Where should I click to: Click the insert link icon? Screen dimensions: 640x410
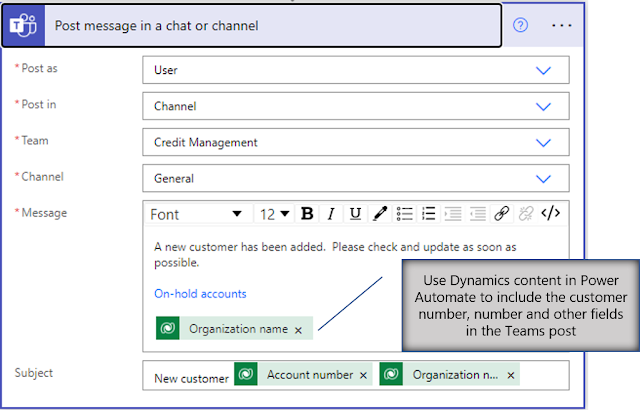pyautogui.click(x=502, y=213)
